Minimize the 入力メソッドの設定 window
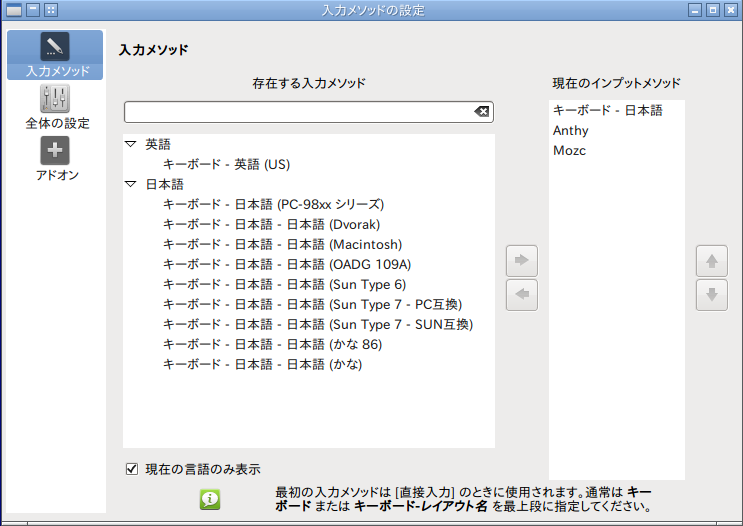The width and height of the screenshot is (743, 526). point(695,10)
